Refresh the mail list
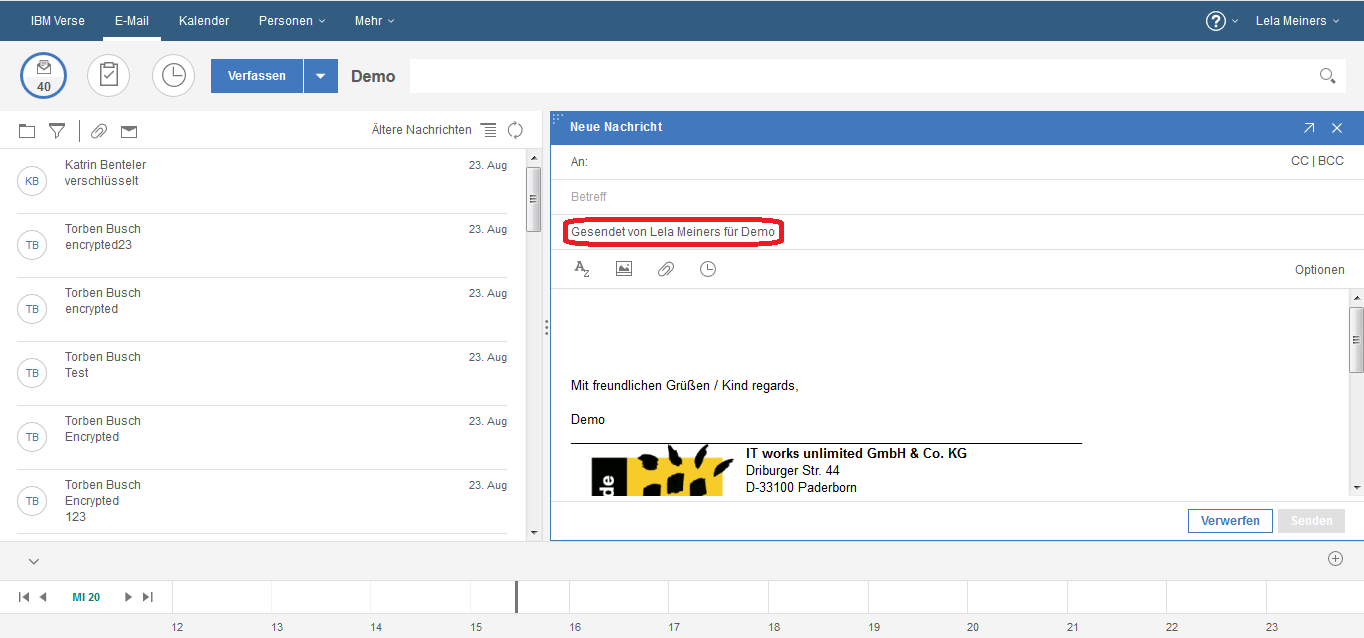The width and height of the screenshot is (1364, 638). click(515, 130)
